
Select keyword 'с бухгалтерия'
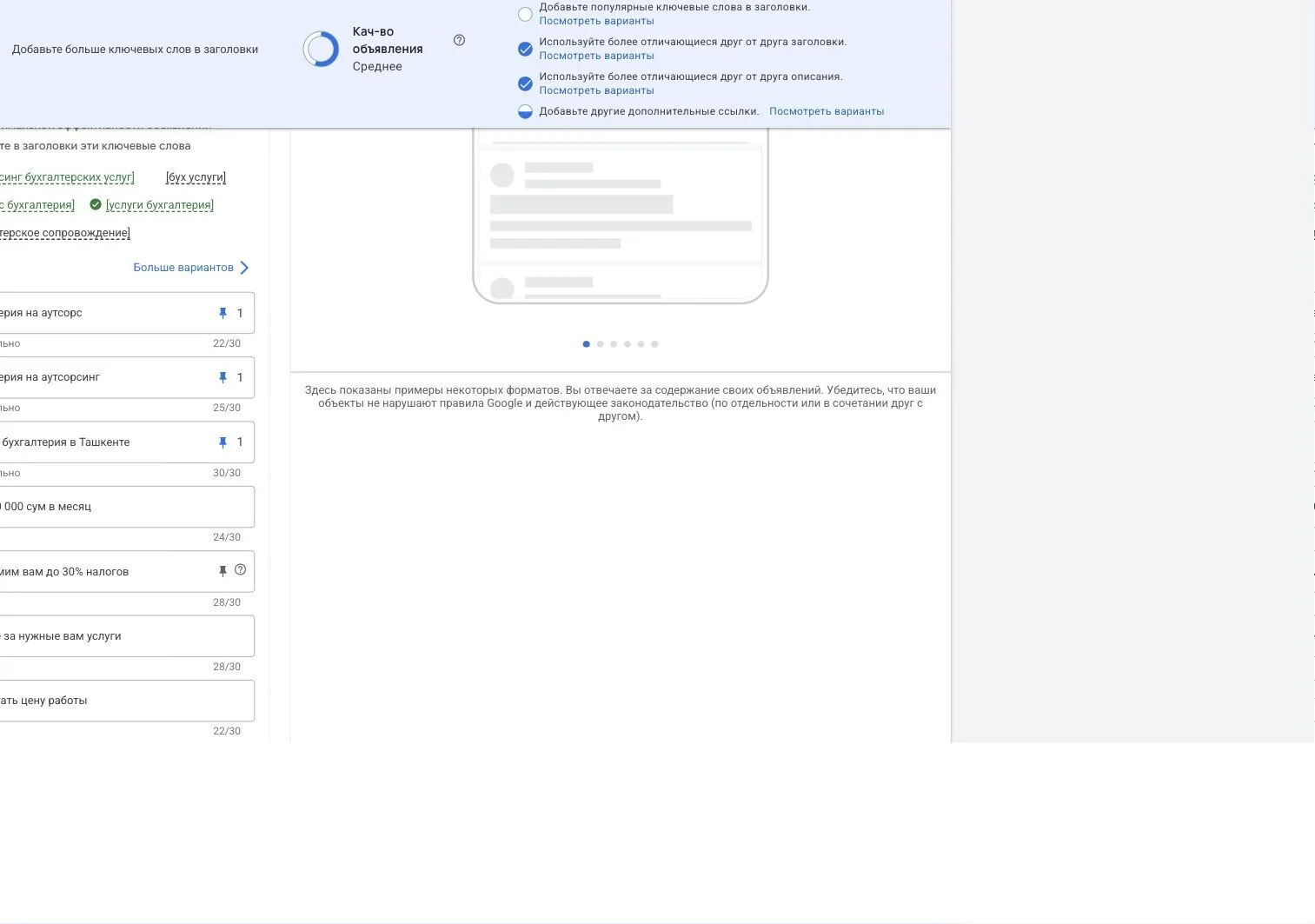pos(37,205)
